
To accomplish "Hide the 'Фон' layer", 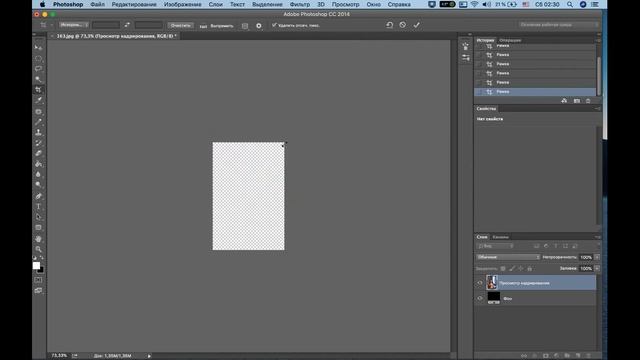I will click(480, 298).
